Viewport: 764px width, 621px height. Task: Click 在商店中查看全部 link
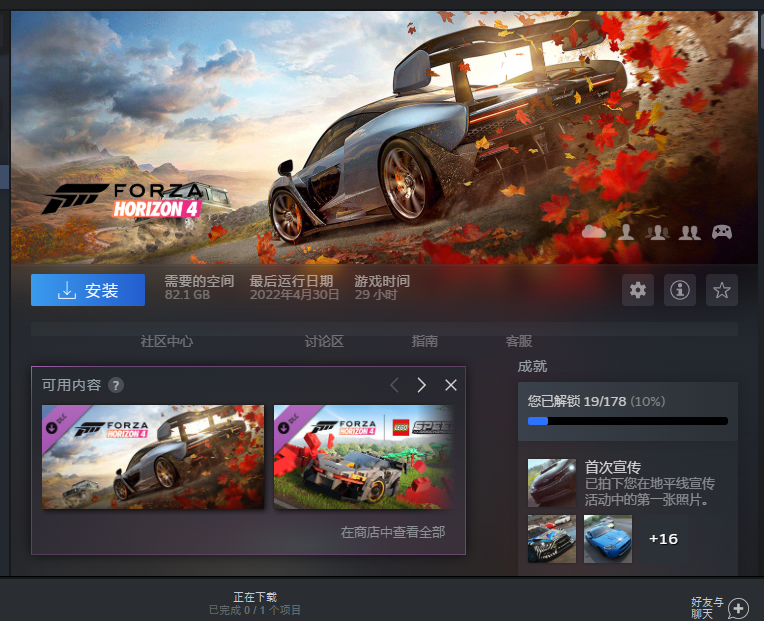point(393,532)
